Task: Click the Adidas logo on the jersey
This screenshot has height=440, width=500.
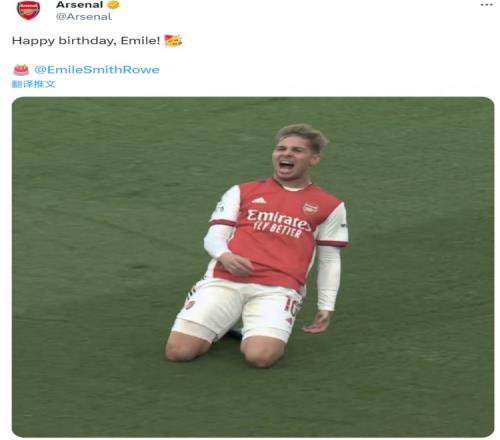Action: (x=259, y=200)
